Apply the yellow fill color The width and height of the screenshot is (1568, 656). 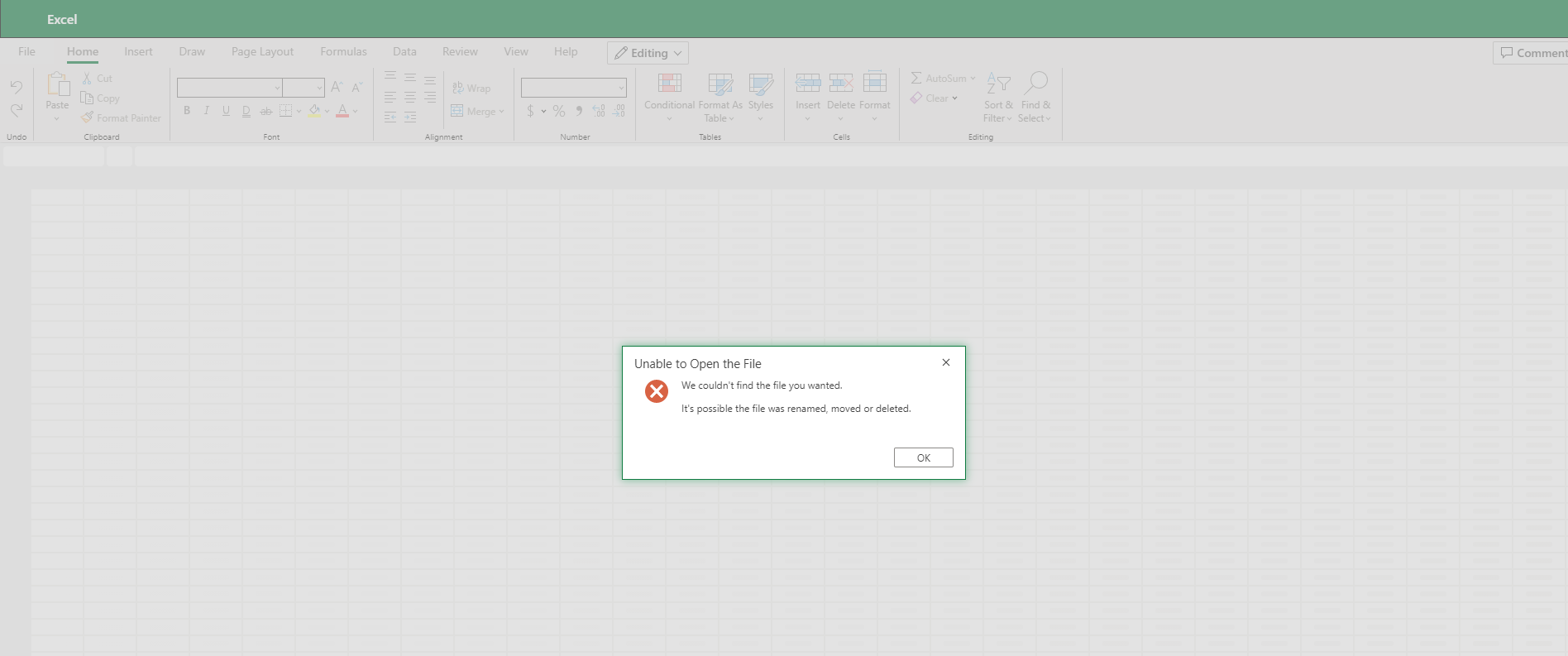(314, 111)
